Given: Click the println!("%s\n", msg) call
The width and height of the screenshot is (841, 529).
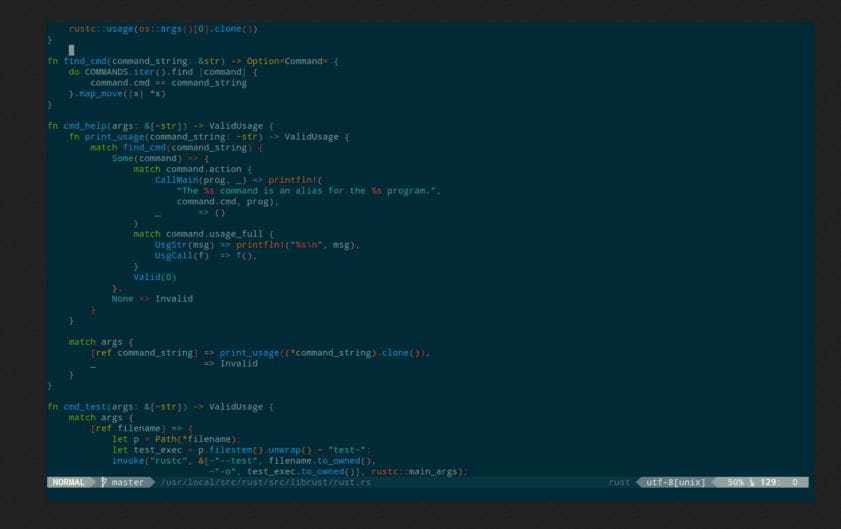Looking at the screenshot, I should [x=295, y=245].
